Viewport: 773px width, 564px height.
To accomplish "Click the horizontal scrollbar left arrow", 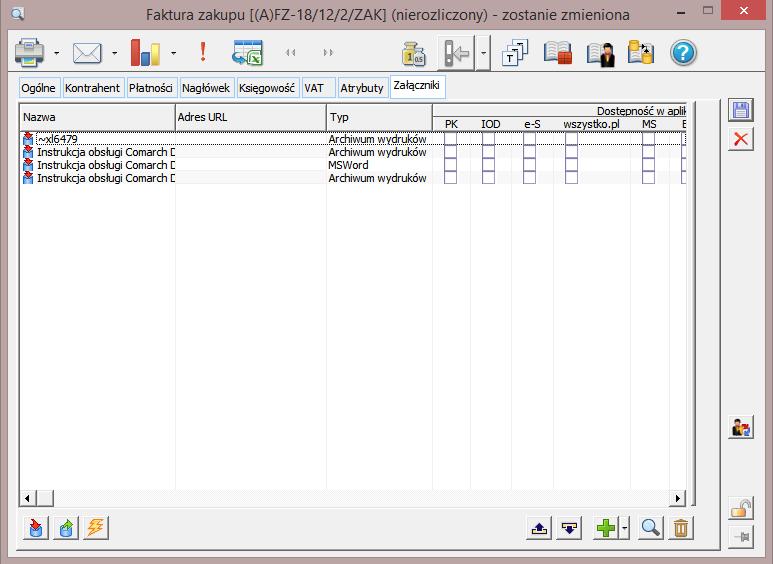I will [27, 498].
